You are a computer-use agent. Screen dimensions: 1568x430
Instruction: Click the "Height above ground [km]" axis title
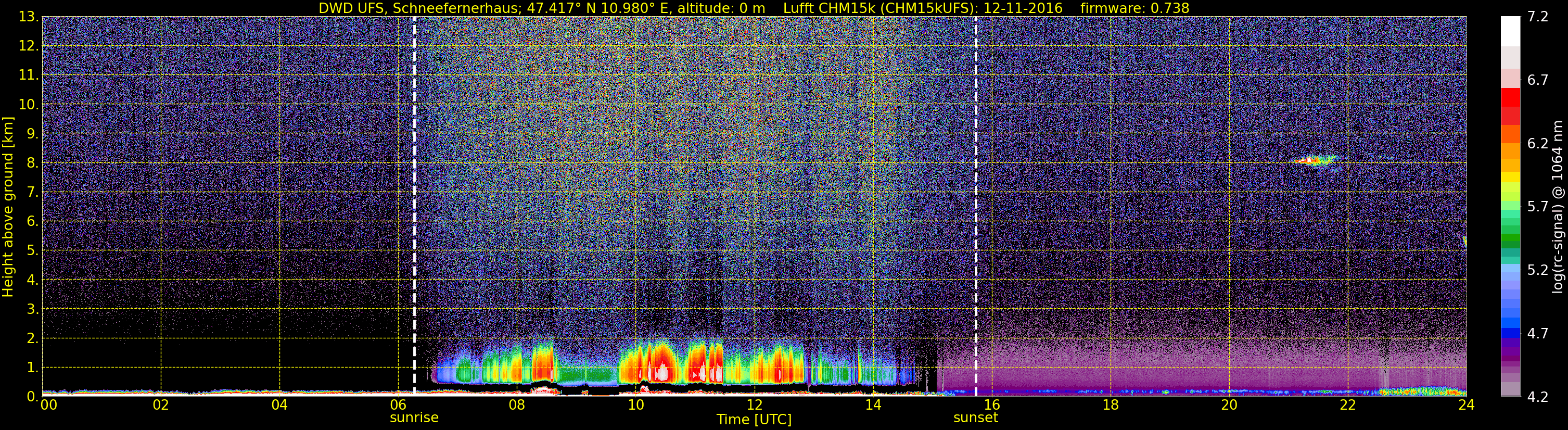pyautogui.click(x=8, y=207)
